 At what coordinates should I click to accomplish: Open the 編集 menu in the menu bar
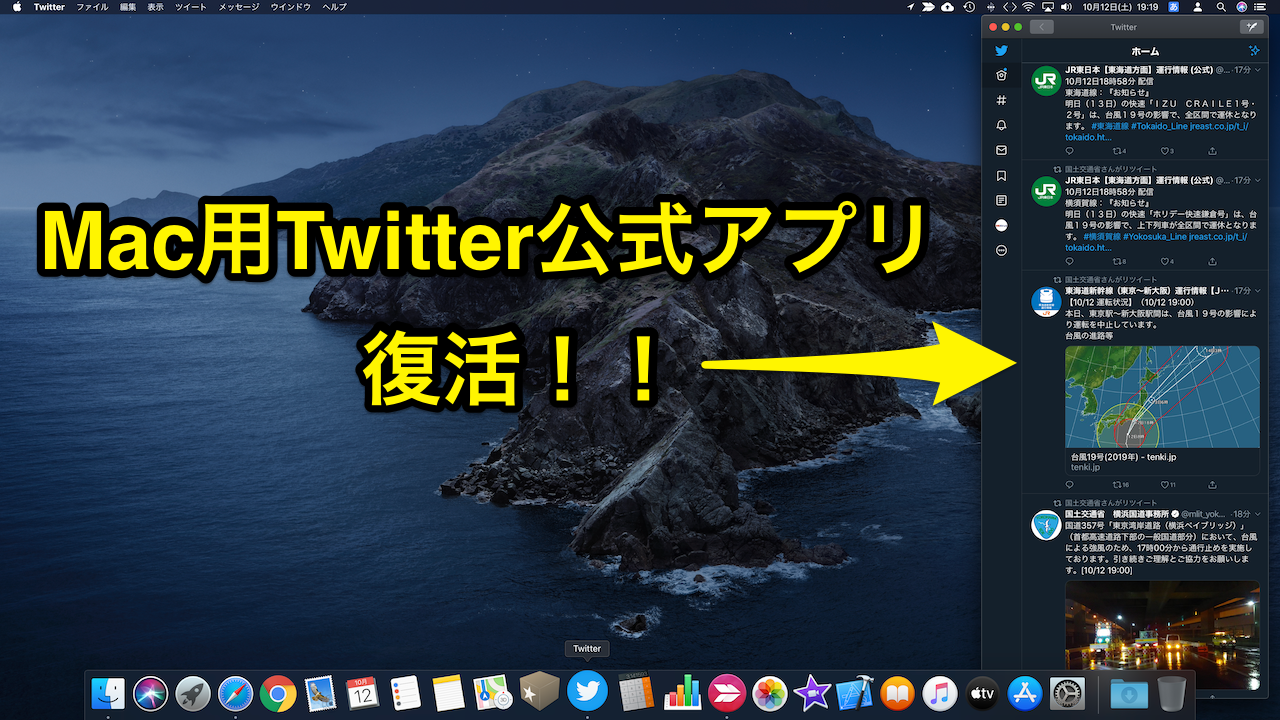(128, 7)
